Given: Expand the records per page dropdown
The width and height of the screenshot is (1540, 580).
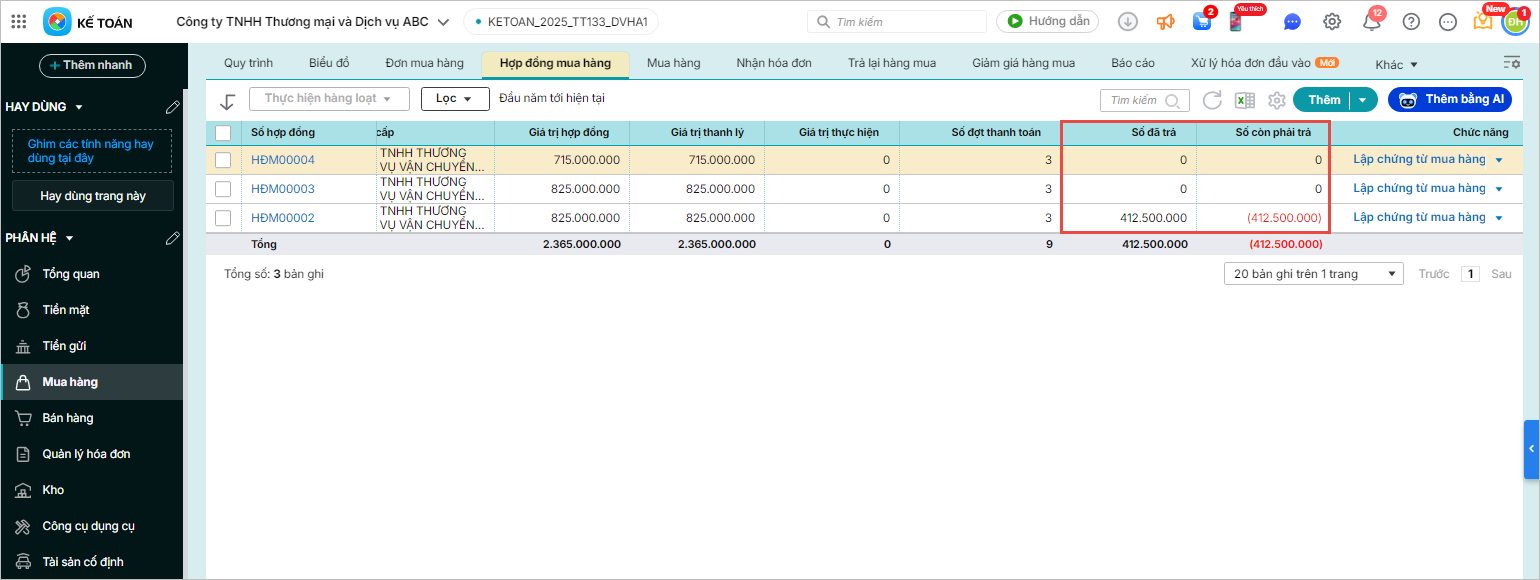Looking at the screenshot, I should 1313,274.
